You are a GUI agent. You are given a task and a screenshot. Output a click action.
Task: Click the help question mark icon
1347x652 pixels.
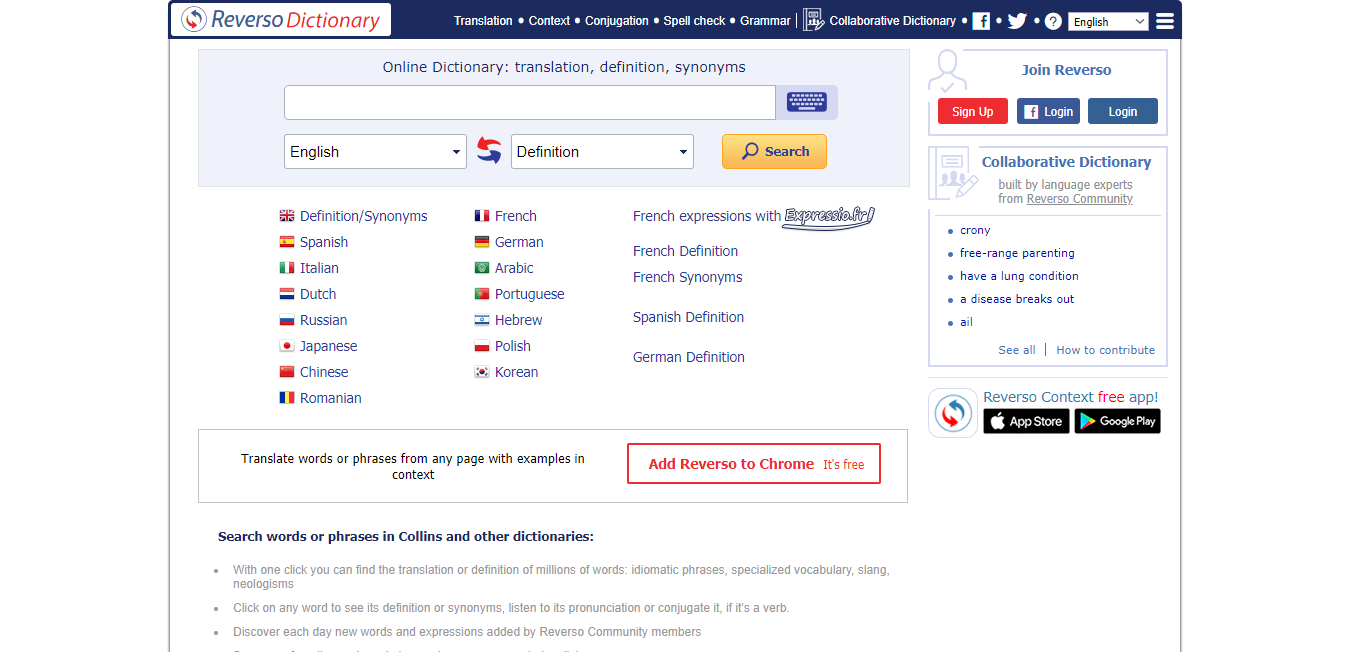click(x=1053, y=21)
